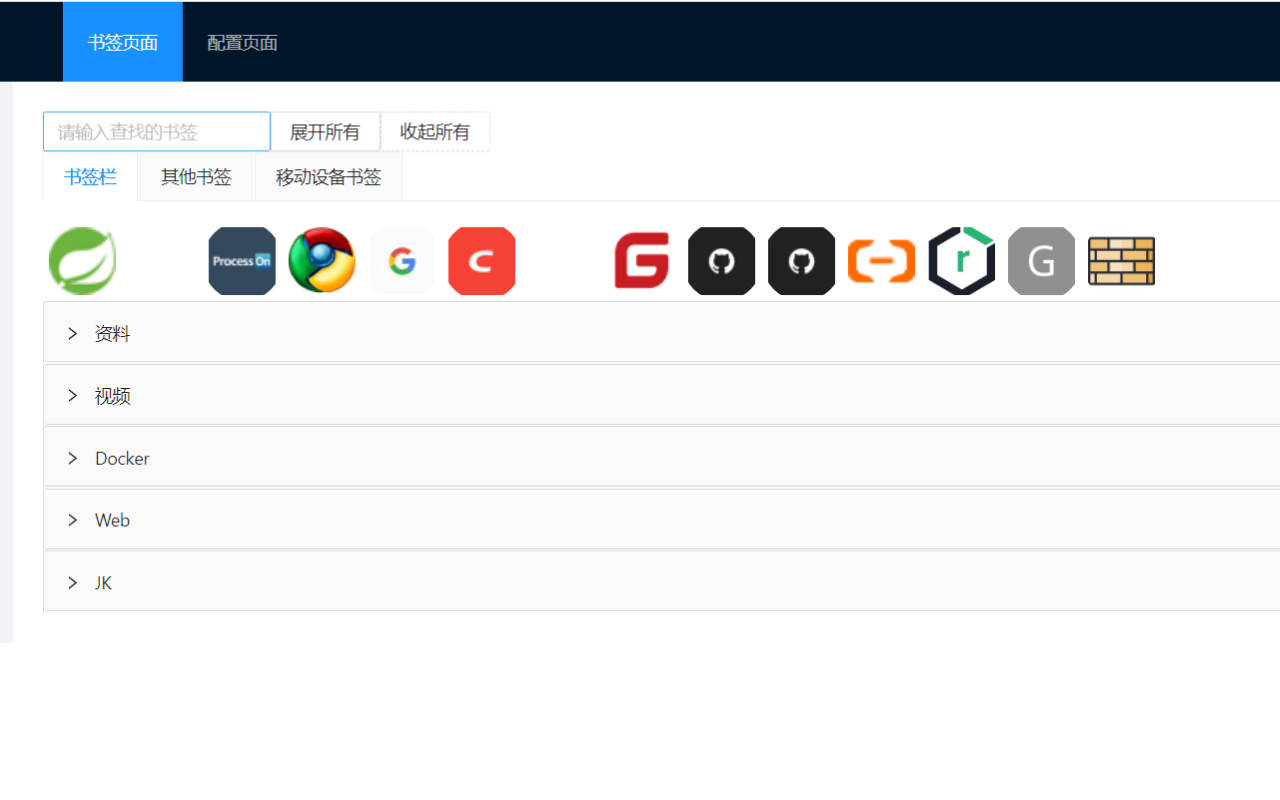Click the brick wall bookmark icon
This screenshot has height=800, width=1280.
point(1121,260)
